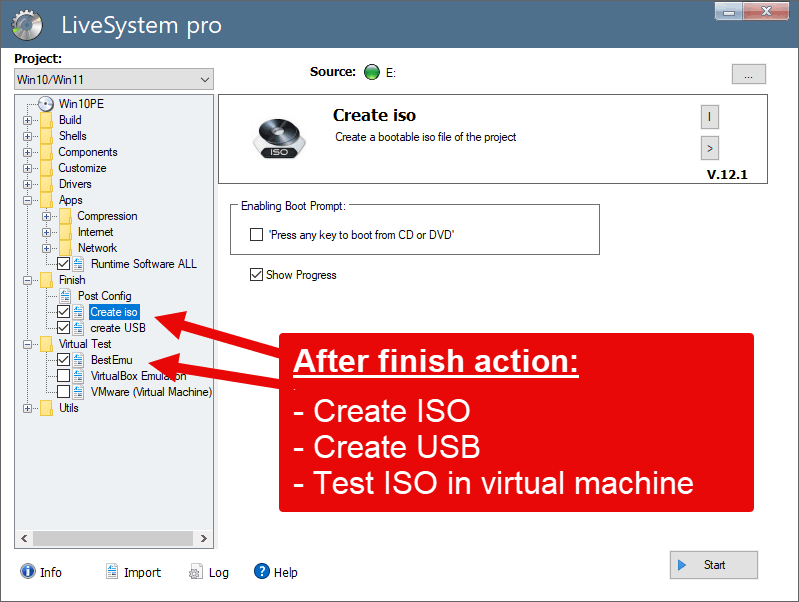Uncheck the Show Progress checkbox
The height and width of the screenshot is (602, 799).
coord(257,275)
